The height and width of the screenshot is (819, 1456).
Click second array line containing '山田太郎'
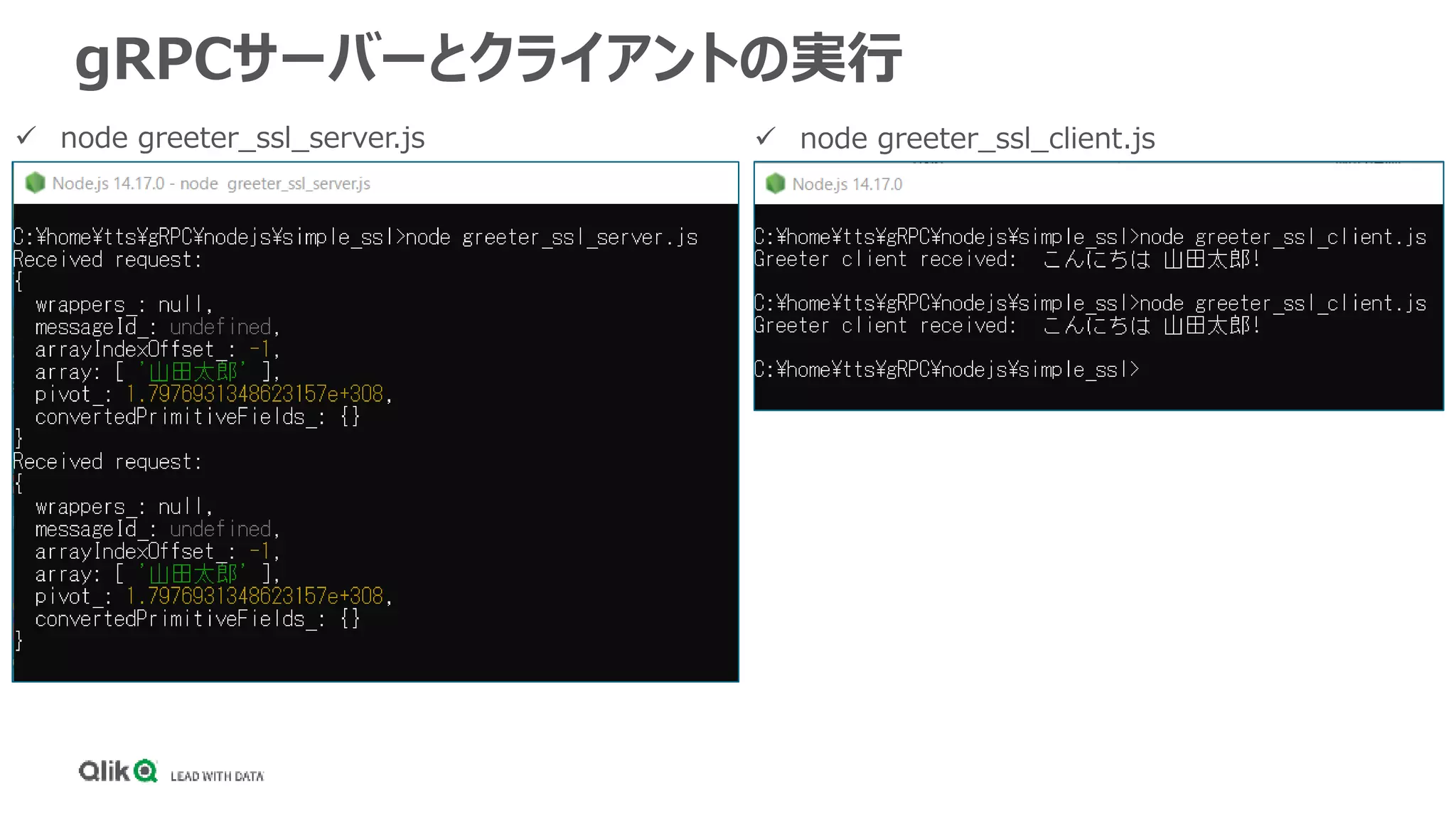point(157,574)
